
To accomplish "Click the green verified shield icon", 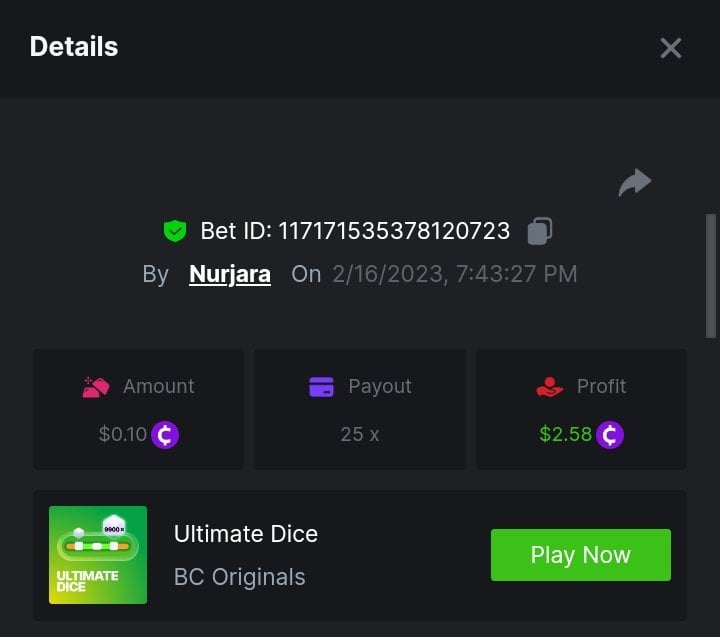I will (x=175, y=231).
